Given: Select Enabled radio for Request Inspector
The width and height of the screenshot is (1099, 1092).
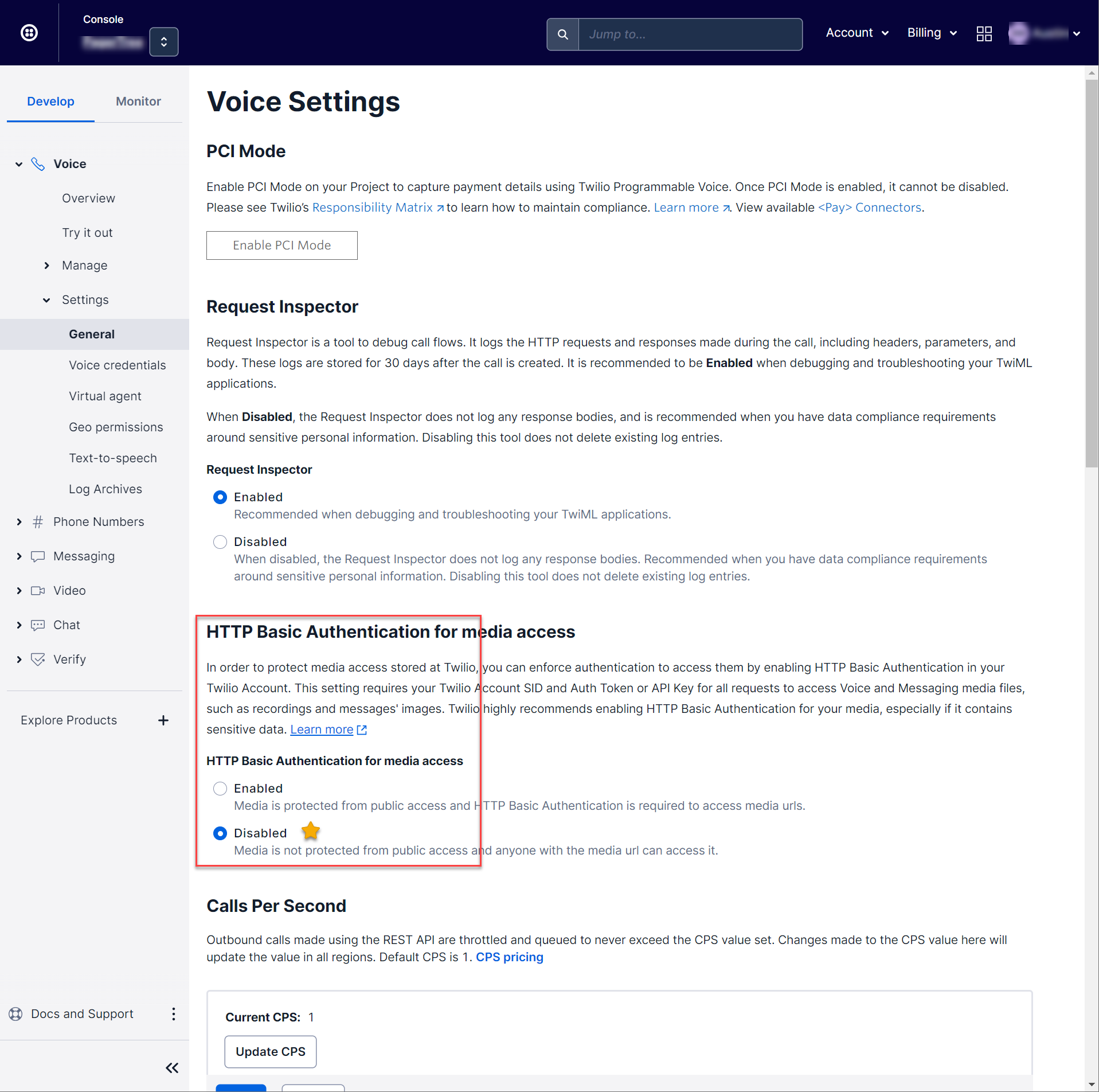Looking at the screenshot, I should 220,497.
